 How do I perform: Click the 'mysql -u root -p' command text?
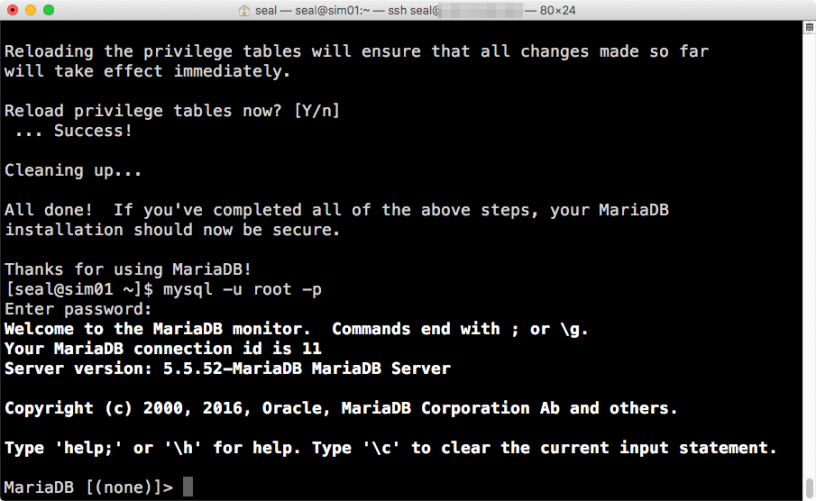point(243,290)
